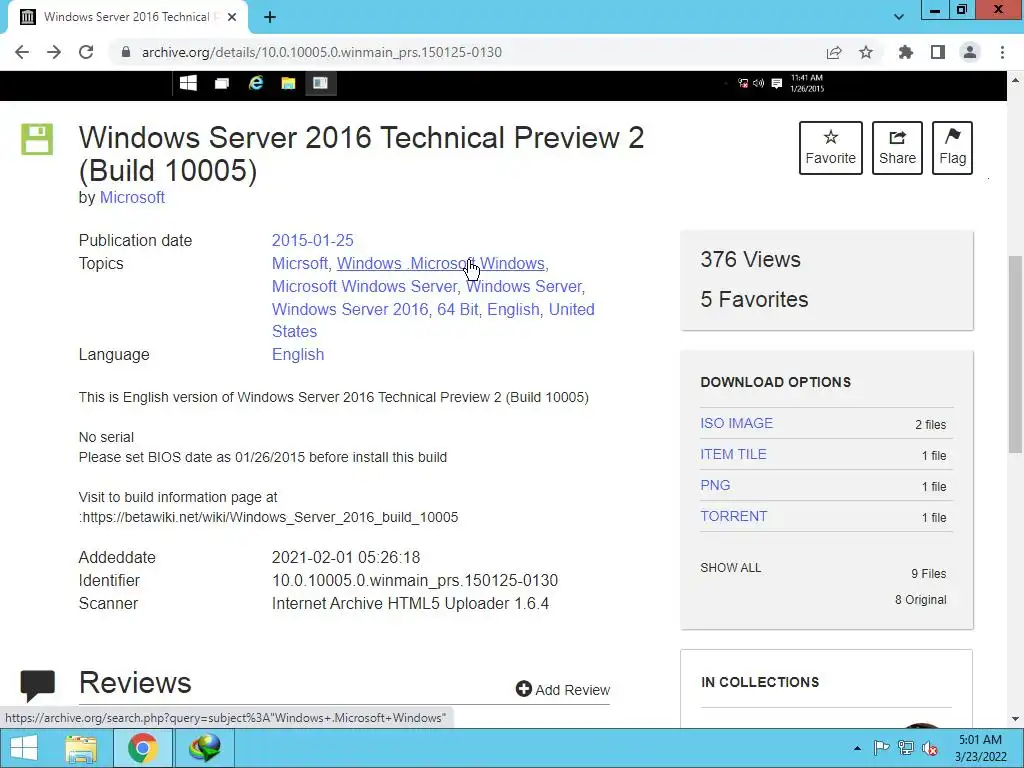Open the Windows Server 2016 topic link
This screenshot has width=1024, height=768.
(x=350, y=309)
